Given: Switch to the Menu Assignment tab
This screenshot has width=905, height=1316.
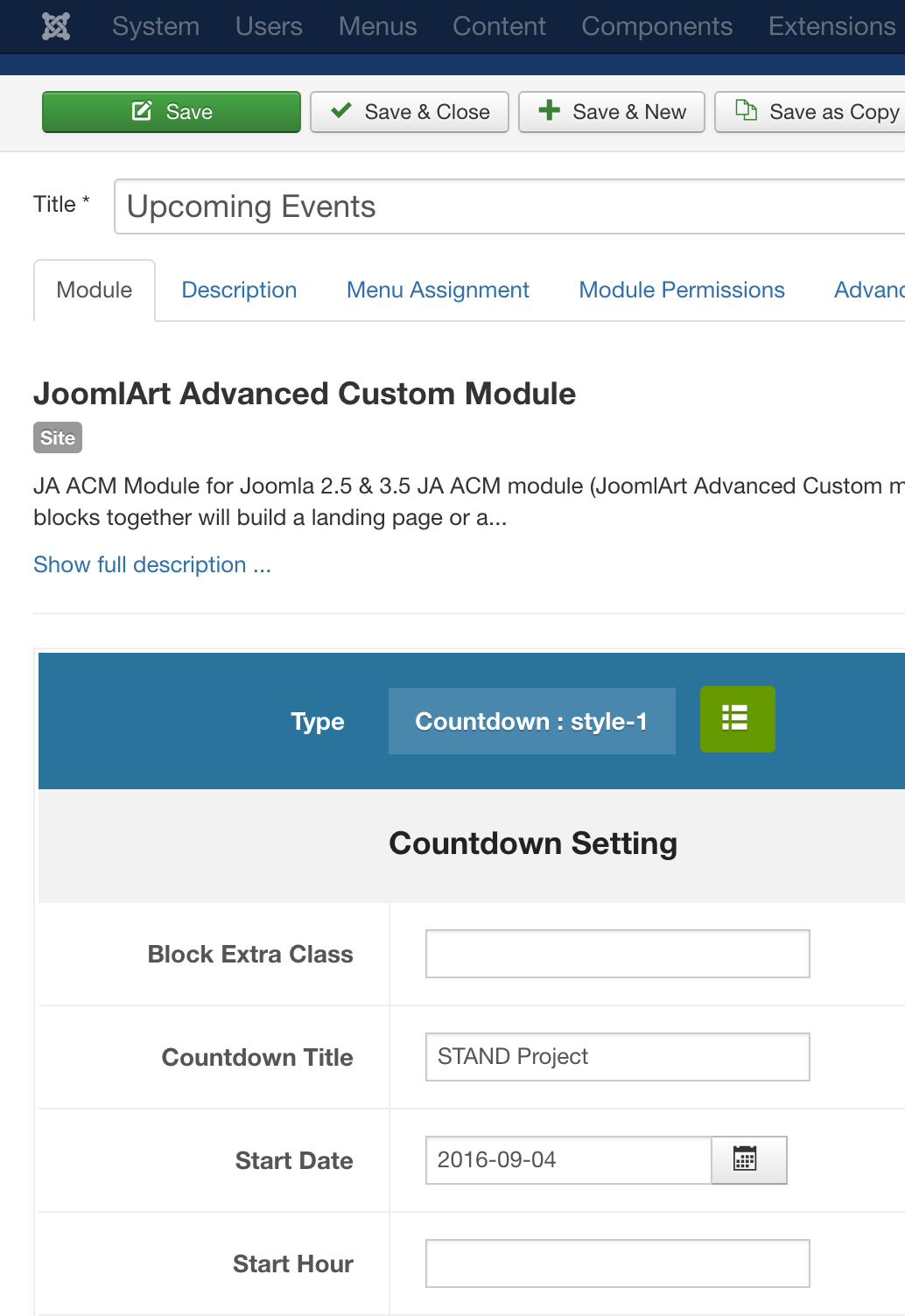Looking at the screenshot, I should (438, 290).
